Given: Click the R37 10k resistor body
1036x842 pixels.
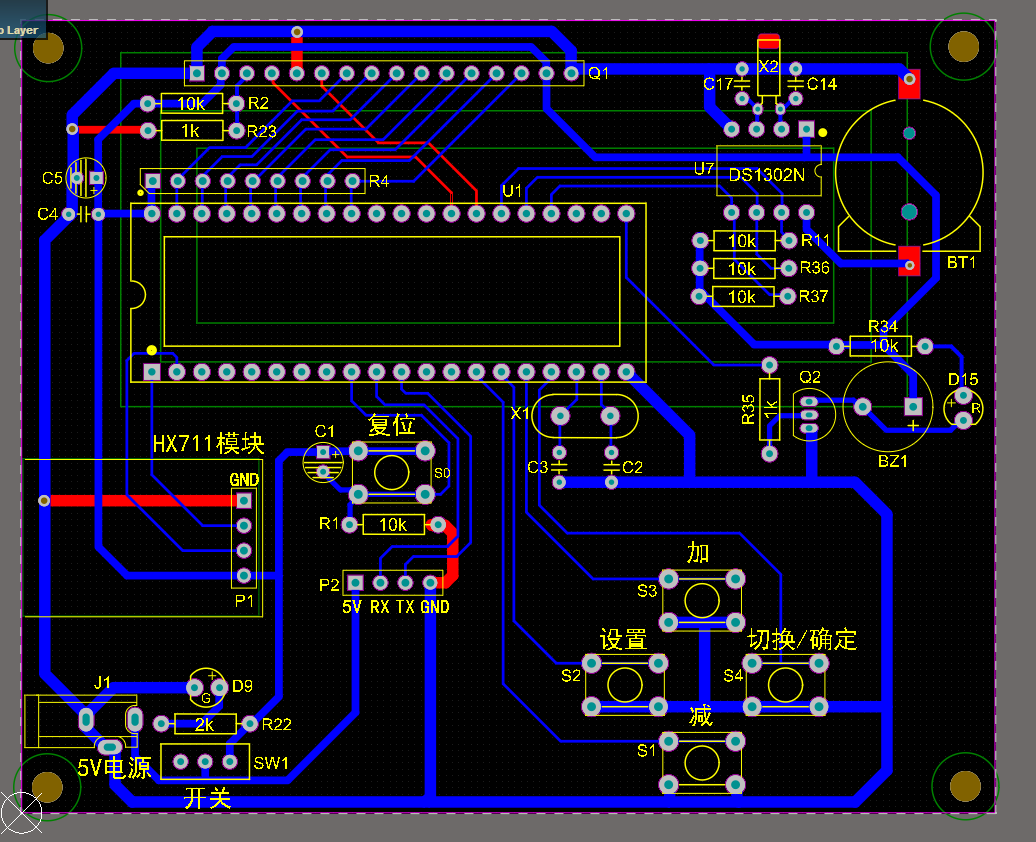Looking at the screenshot, I should point(743,297).
